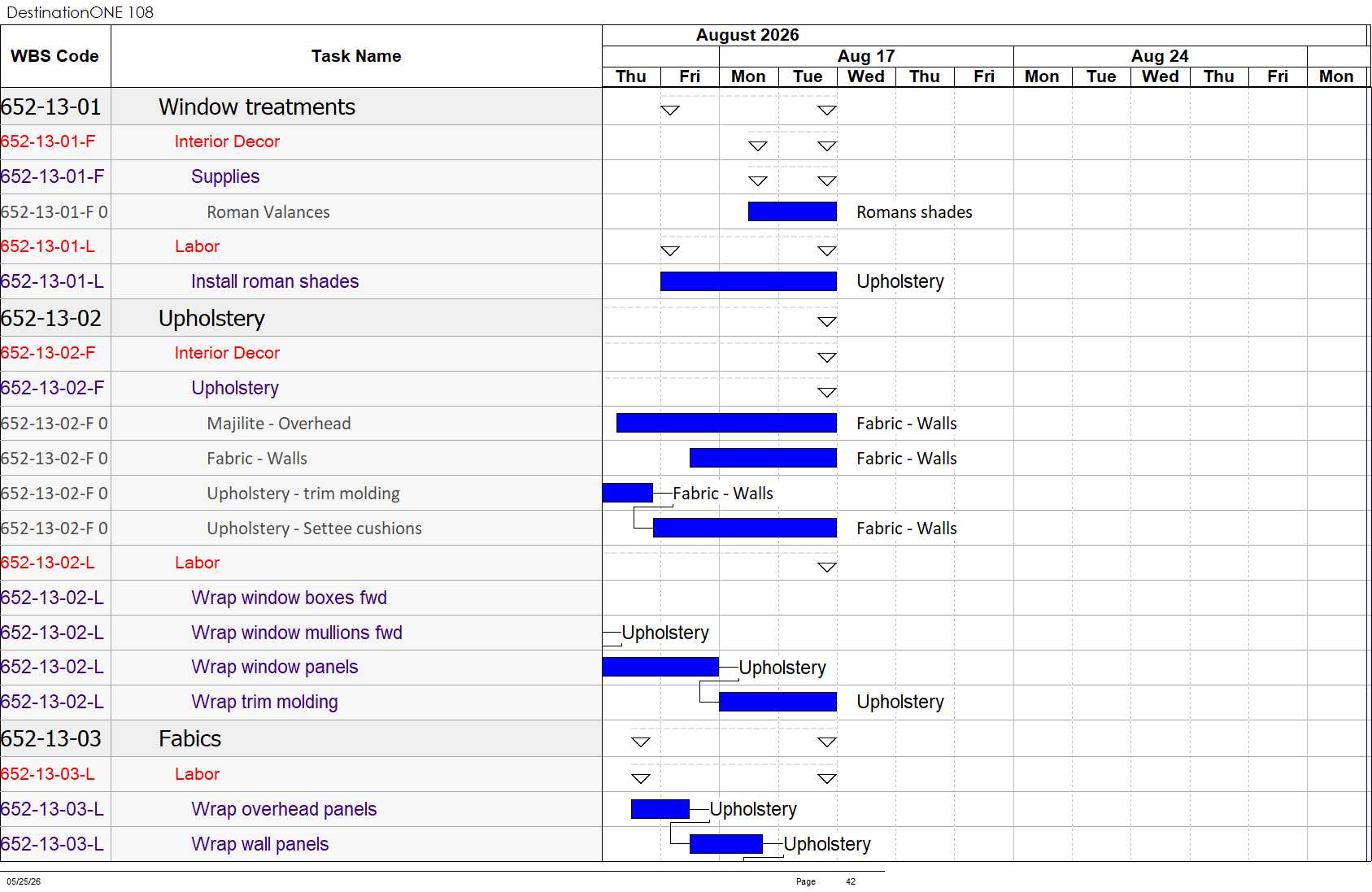Select the Upholstery - trim molding Gantt bar
Screen dimensions: 1372x892
(x=627, y=493)
